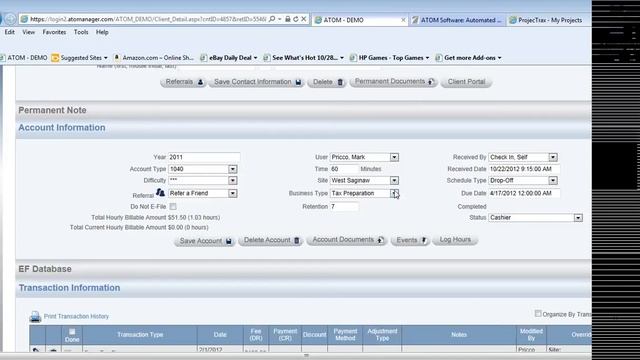Click the Year input field

204,157
